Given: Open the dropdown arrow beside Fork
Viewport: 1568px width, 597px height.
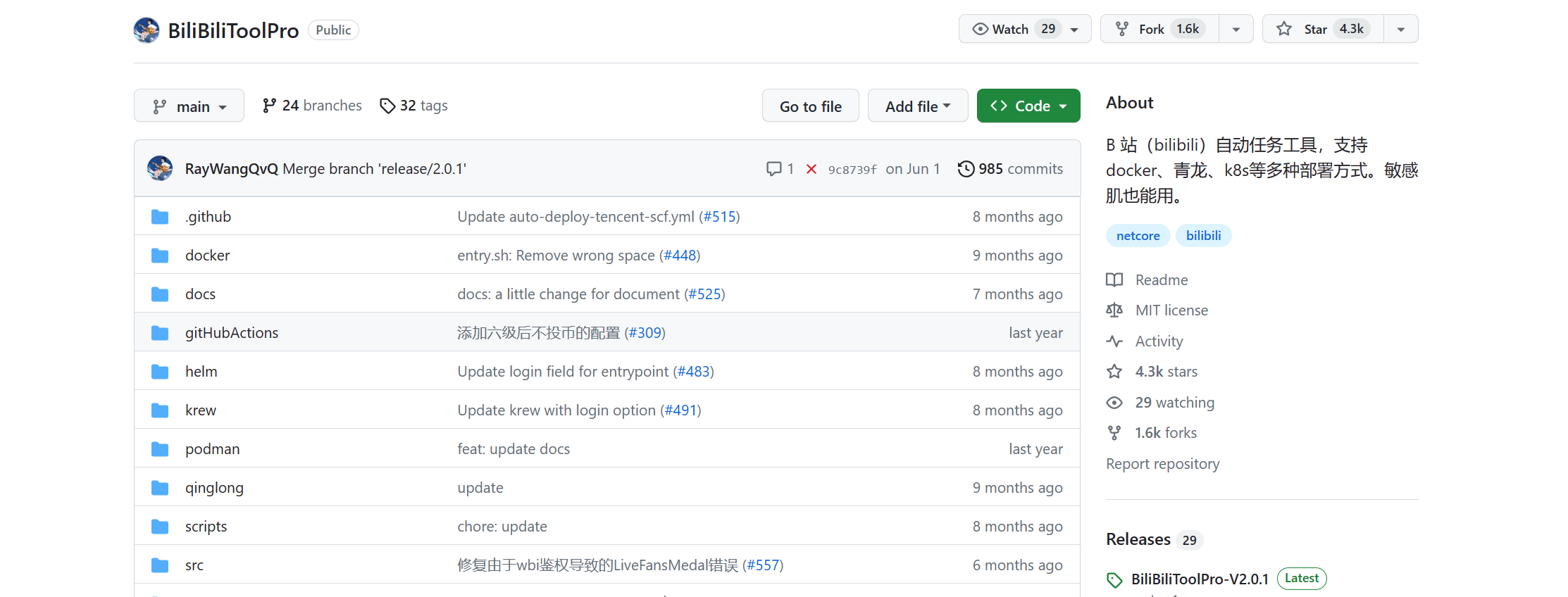Looking at the screenshot, I should (x=1236, y=29).
